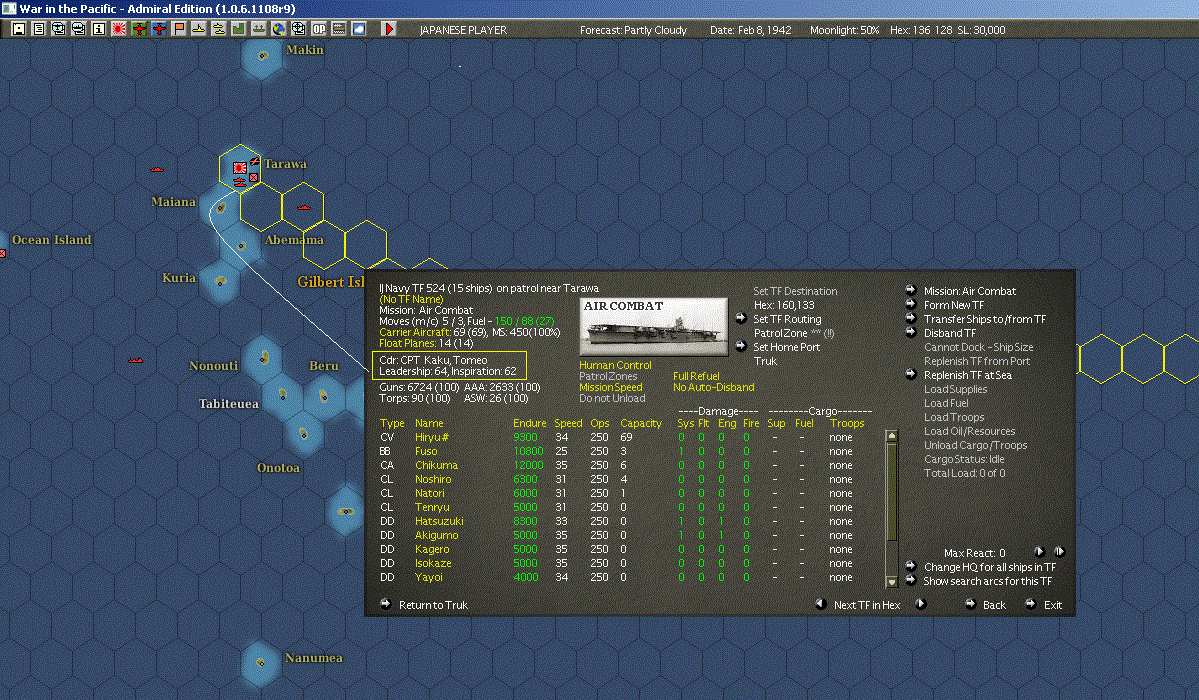Click the red plane on blue background icon
Image resolution: width=1199 pixels, height=700 pixels.
tap(159, 29)
